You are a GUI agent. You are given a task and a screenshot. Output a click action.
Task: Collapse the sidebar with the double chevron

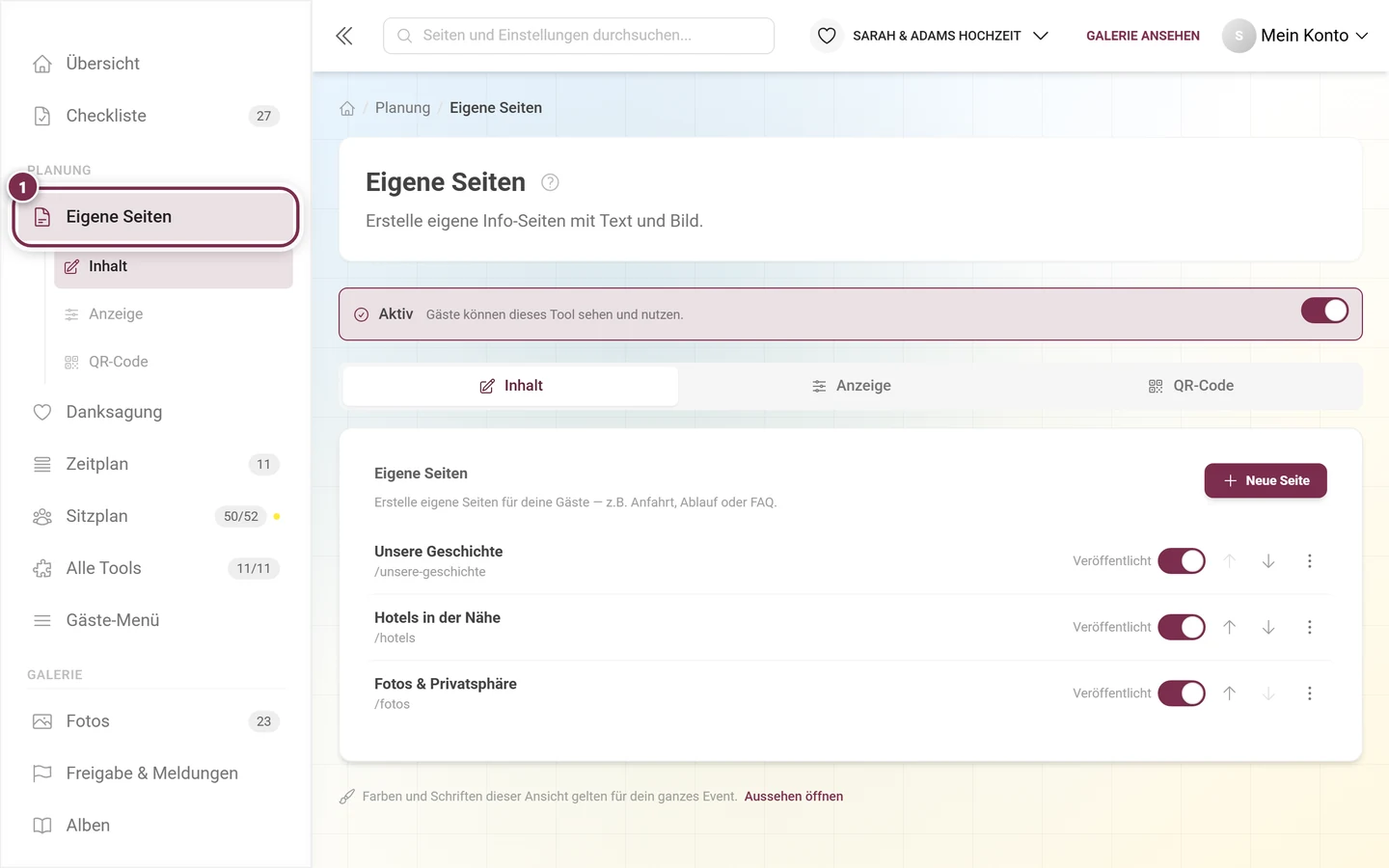pos(344,36)
